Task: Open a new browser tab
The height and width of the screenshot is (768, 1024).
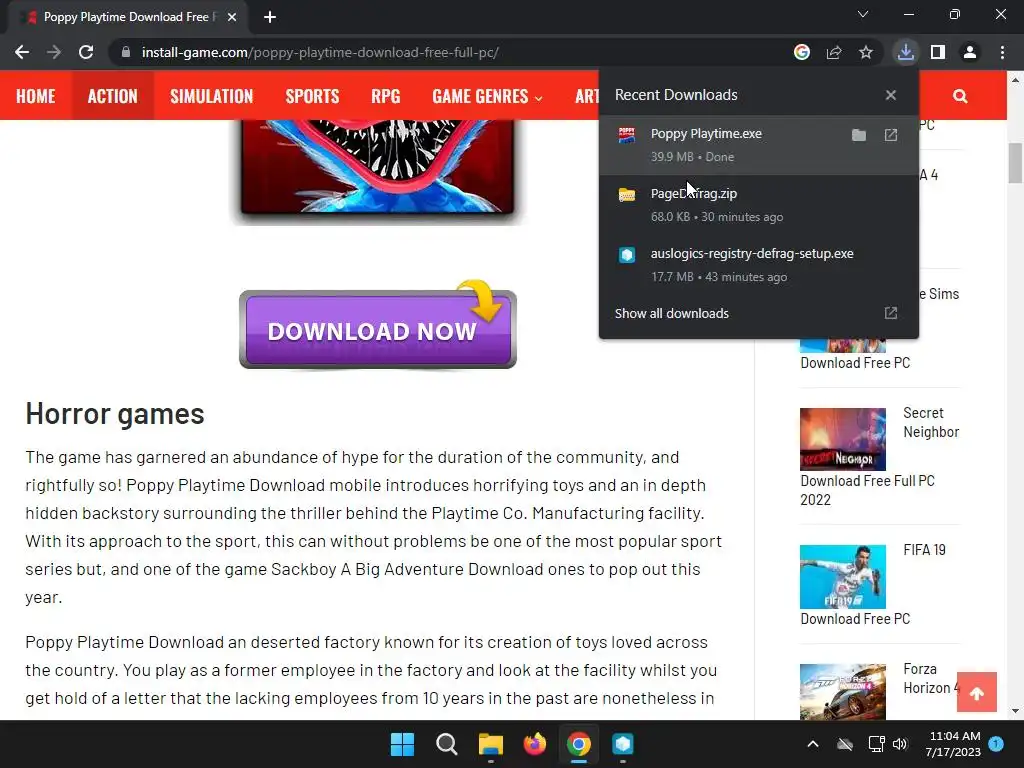Action: click(270, 17)
